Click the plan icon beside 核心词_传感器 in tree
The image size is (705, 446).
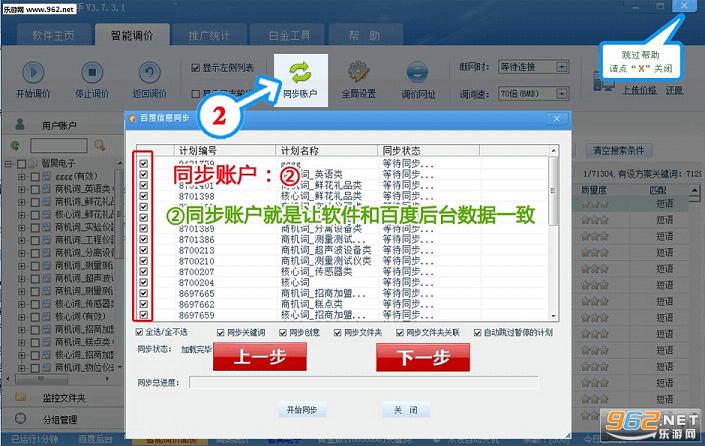(46, 304)
